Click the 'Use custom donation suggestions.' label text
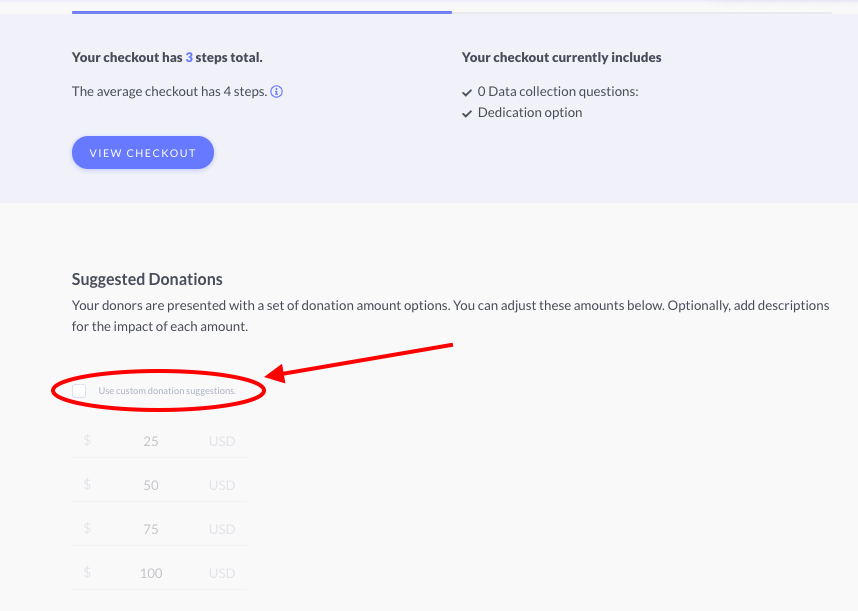 [x=167, y=391]
